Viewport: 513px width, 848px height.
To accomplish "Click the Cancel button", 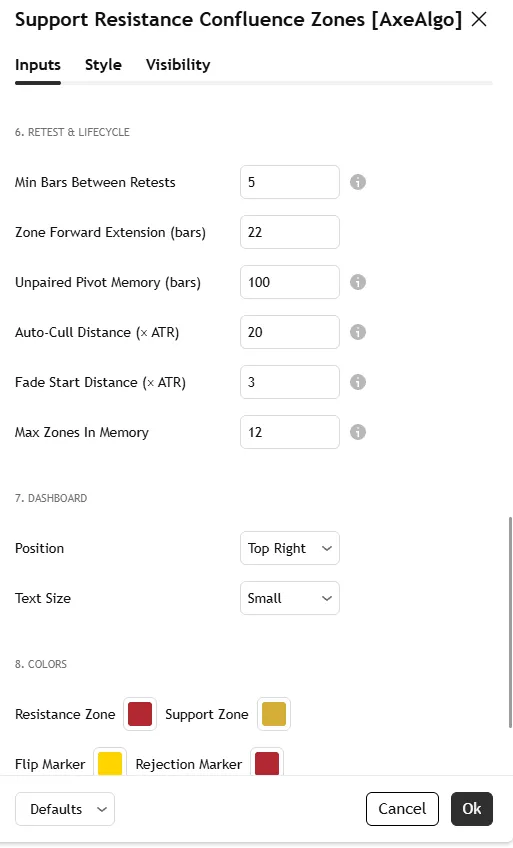I will click(402, 809).
